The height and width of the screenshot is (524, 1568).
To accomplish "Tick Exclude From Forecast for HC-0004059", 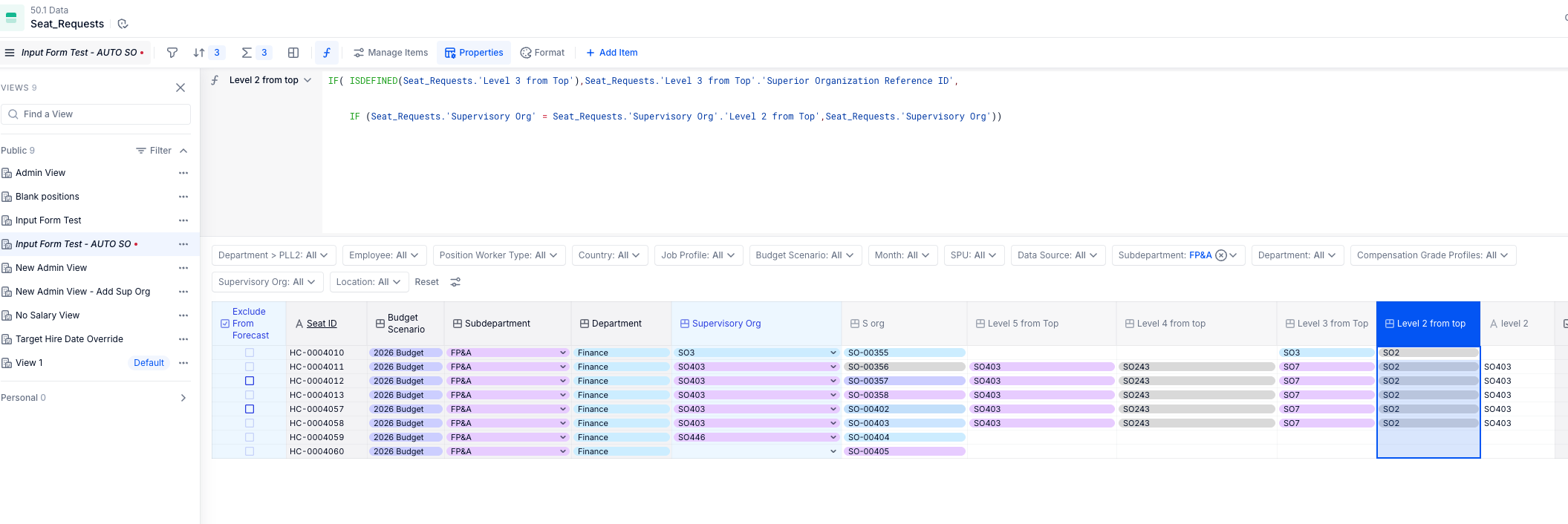I will pyautogui.click(x=250, y=437).
